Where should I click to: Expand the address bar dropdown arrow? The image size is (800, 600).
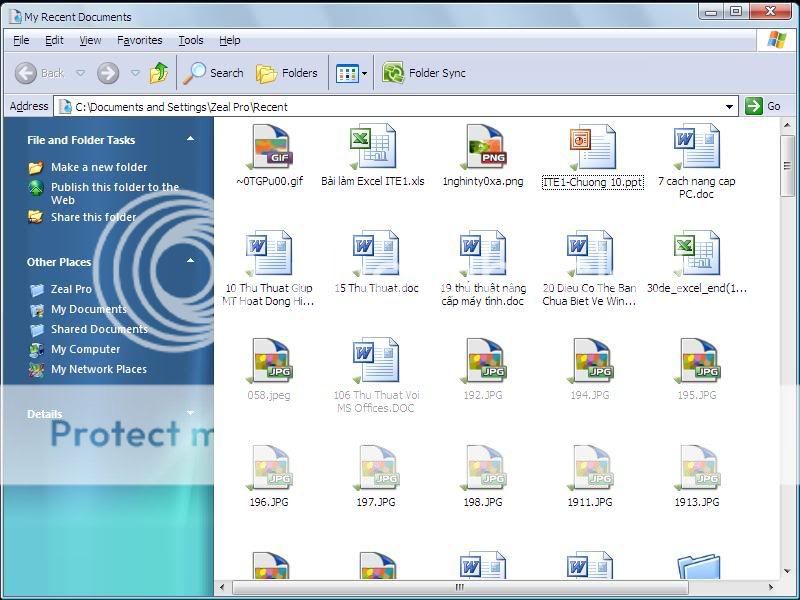click(729, 106)
